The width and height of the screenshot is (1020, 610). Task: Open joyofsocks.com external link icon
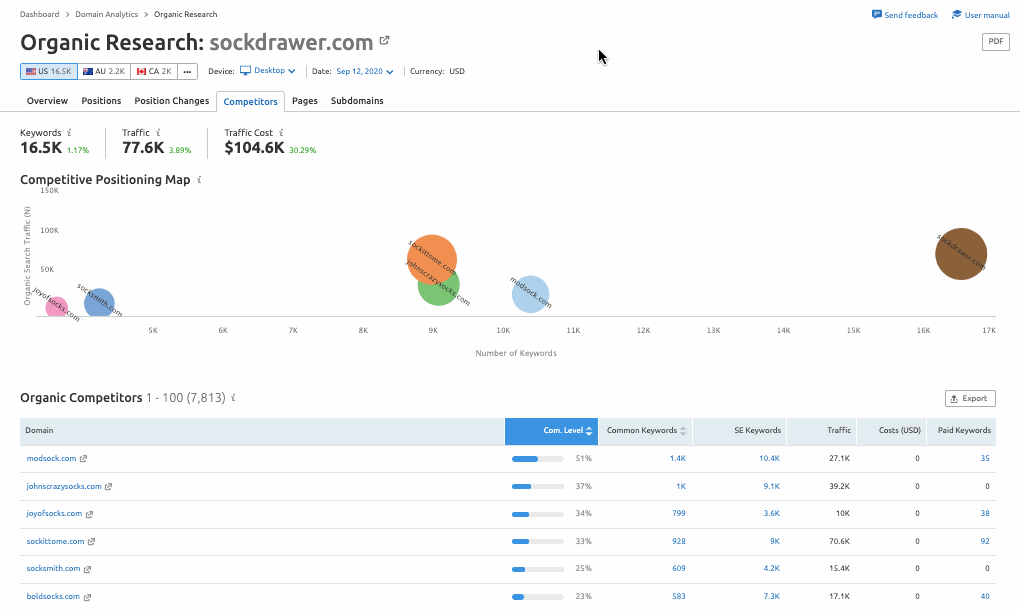pos(89,514)
